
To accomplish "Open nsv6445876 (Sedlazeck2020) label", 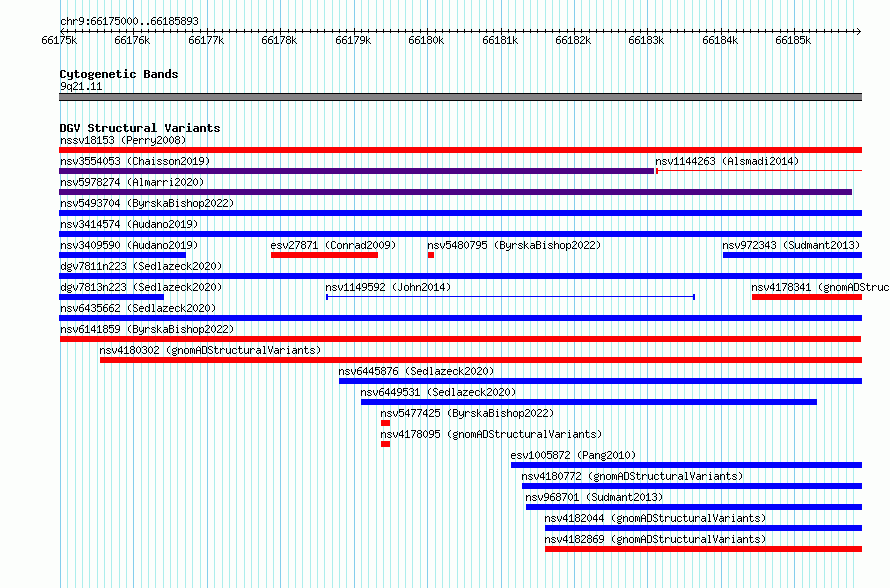I will (x=416, y=371).
